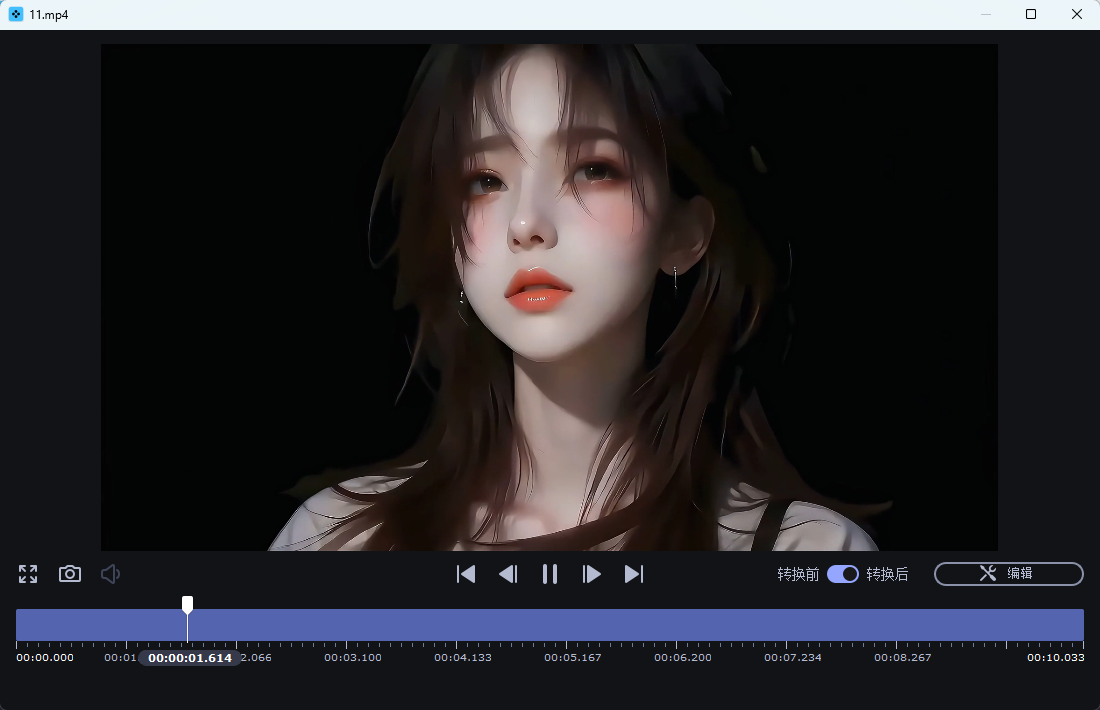The image size is (1100, 710).
Task: Enter fullscreen preview mode
Action: (x=28, y=574)
